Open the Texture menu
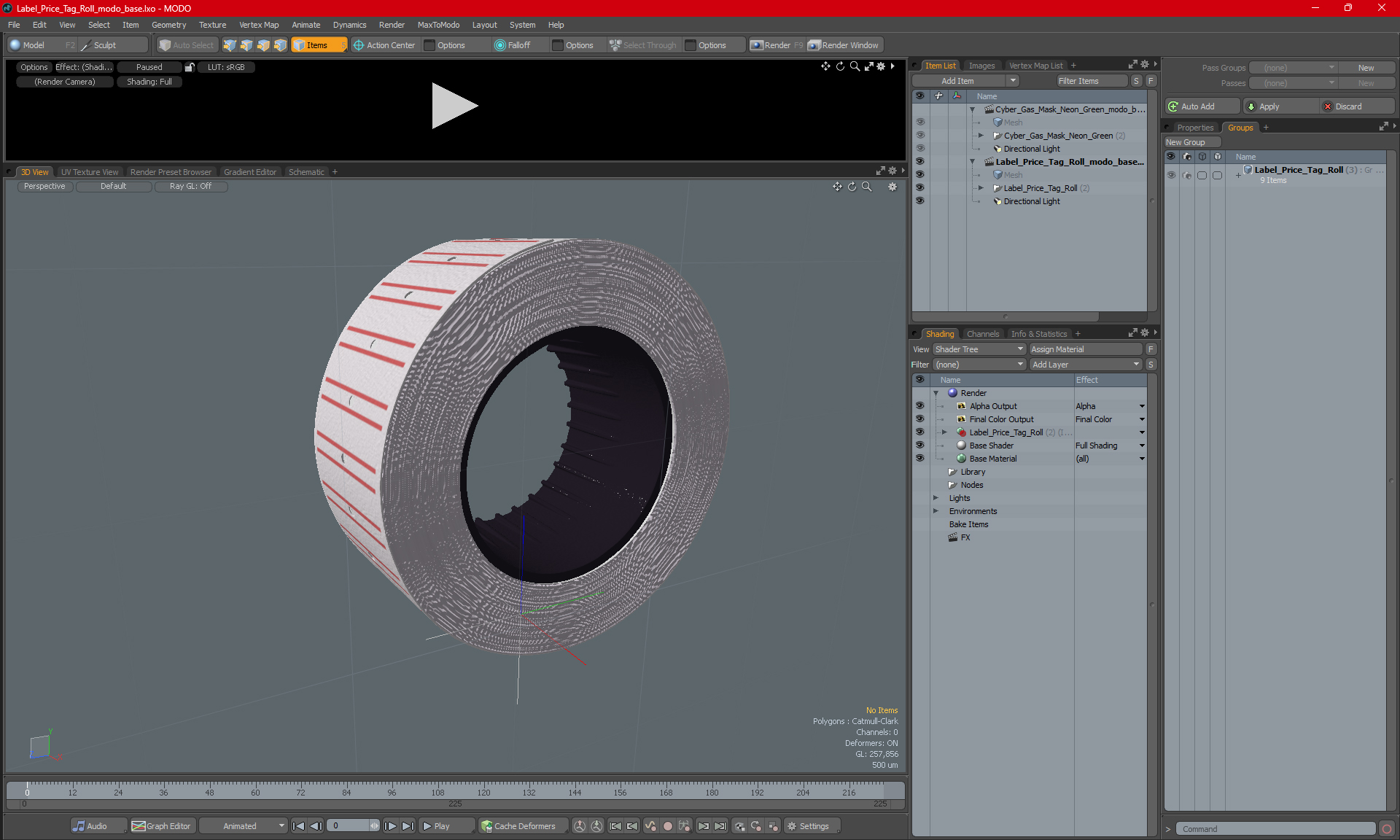The height and width of the screenshot is (840, 1400). [212, 25]
